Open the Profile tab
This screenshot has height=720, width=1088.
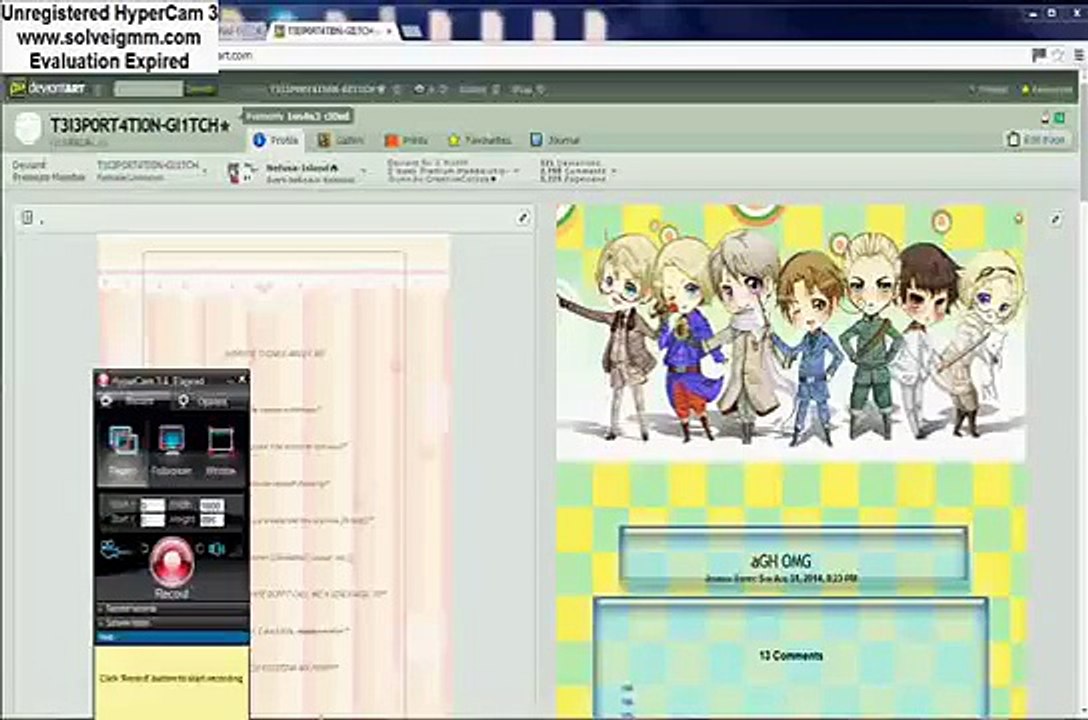[277, 140]
